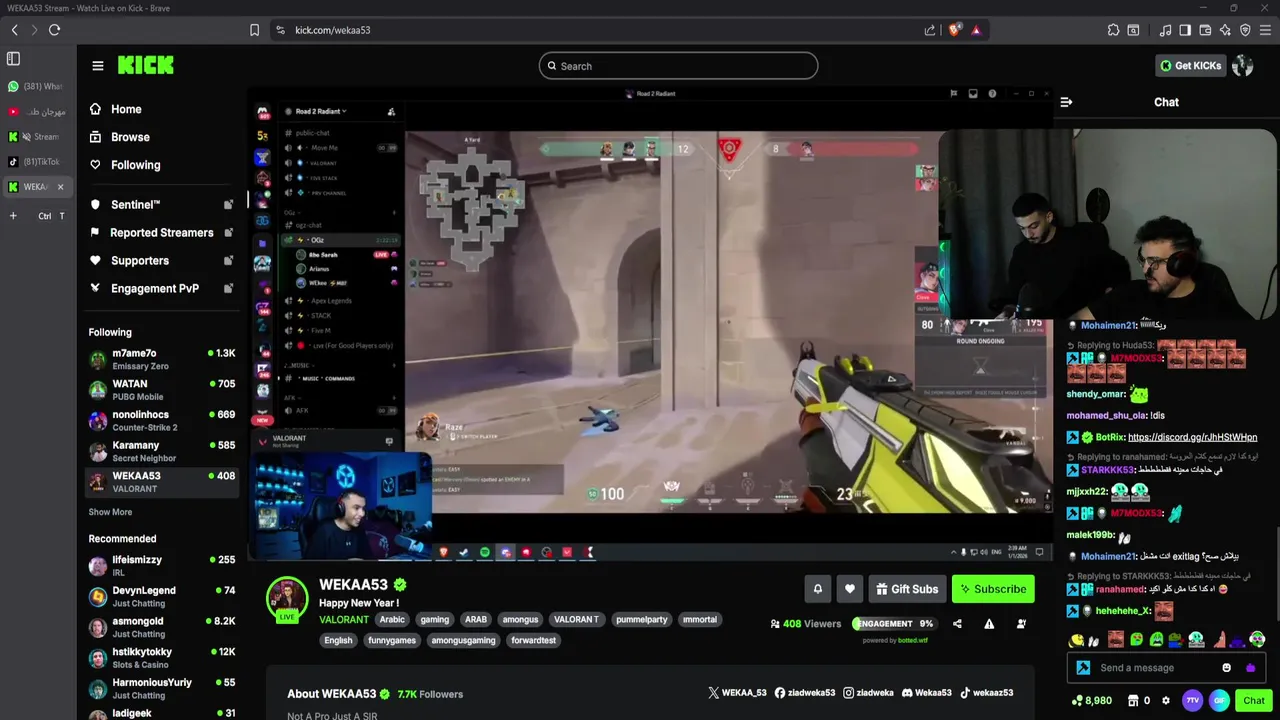Viewport: 1280px width, 720px height.
Task: Open Brave Shields lion icon
Action: tap(954, 30)
